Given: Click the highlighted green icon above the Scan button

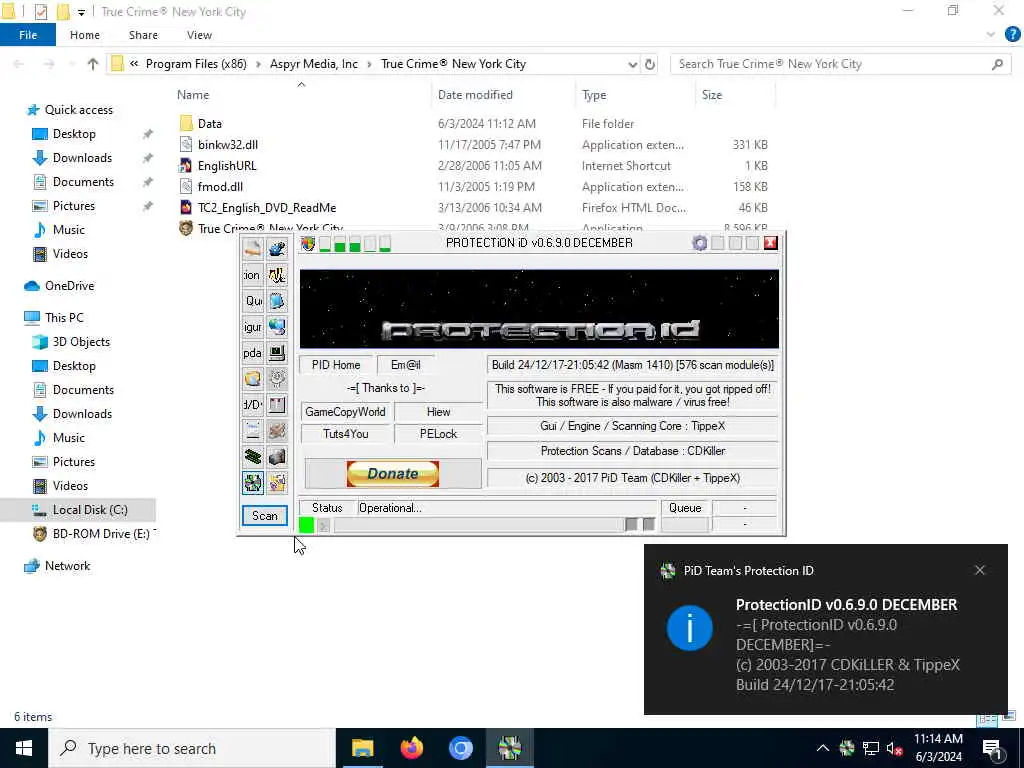Looking at the screenshot, I should (253, 483).
